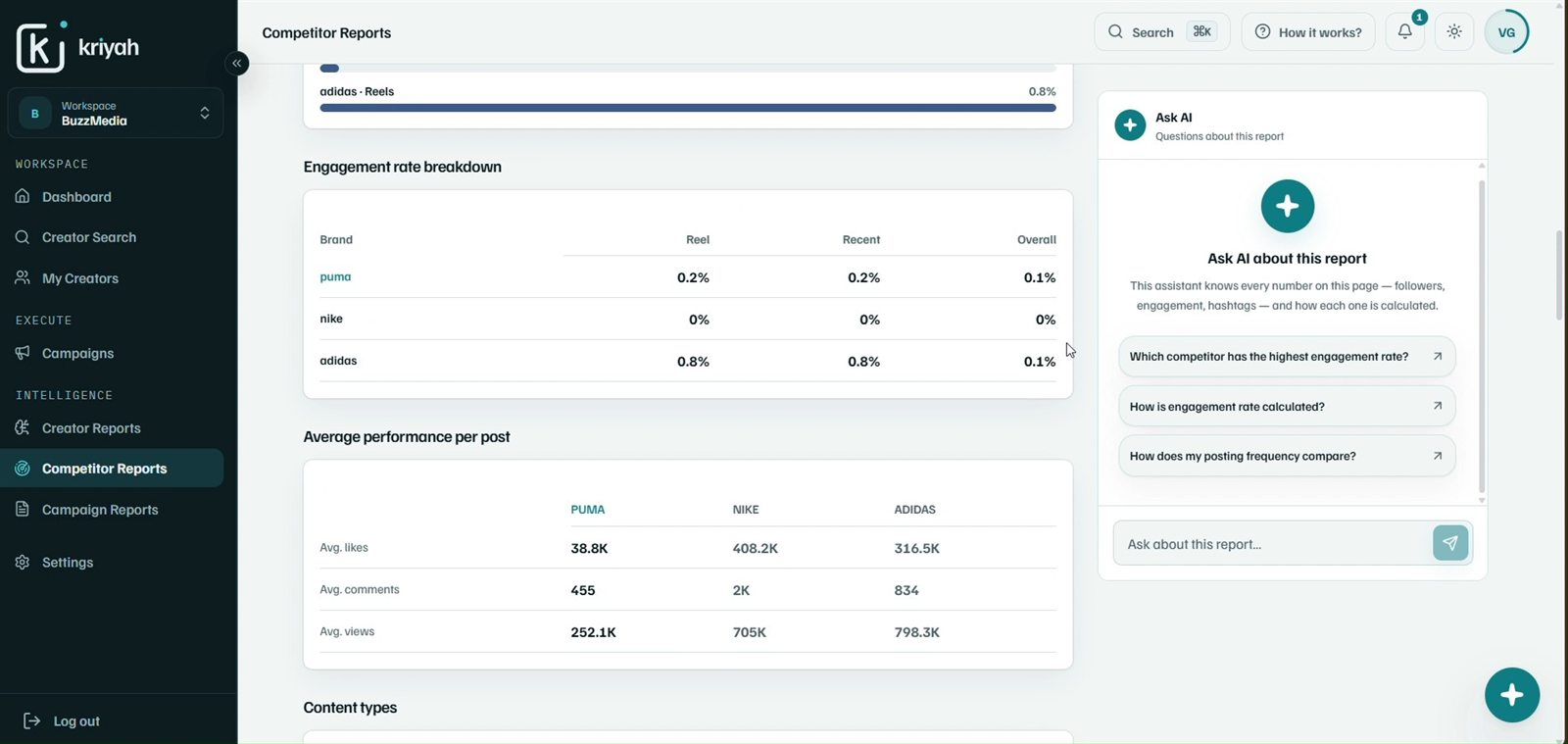Click the send message paper-plane button
1568x744 pixels.
(x=1450, y=543)
